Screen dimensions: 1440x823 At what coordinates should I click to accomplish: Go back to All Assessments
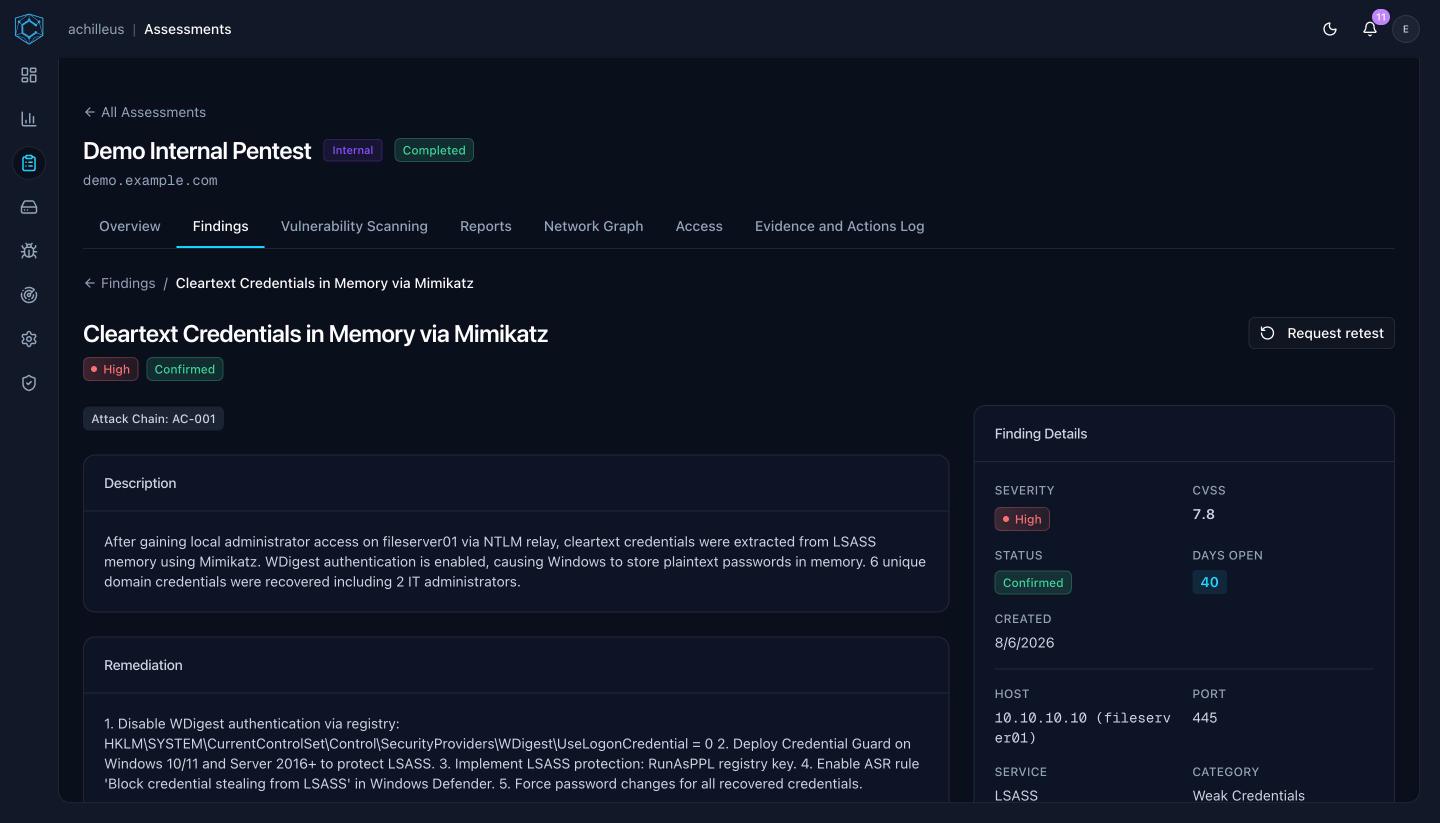(x=145, y=112)
